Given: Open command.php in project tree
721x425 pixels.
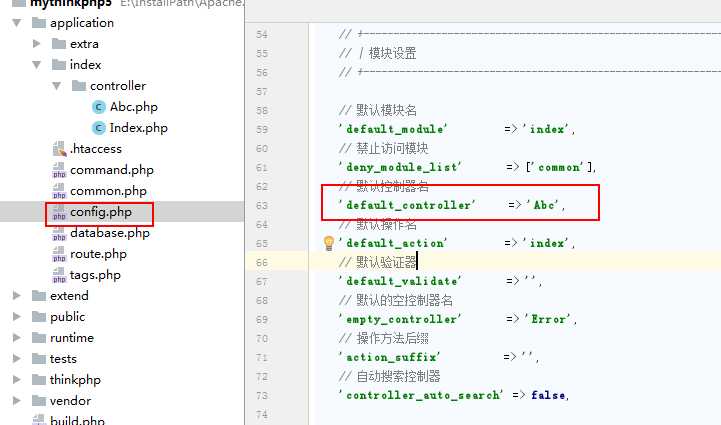Looking at the screenshot, I should [x=112, y=170].
